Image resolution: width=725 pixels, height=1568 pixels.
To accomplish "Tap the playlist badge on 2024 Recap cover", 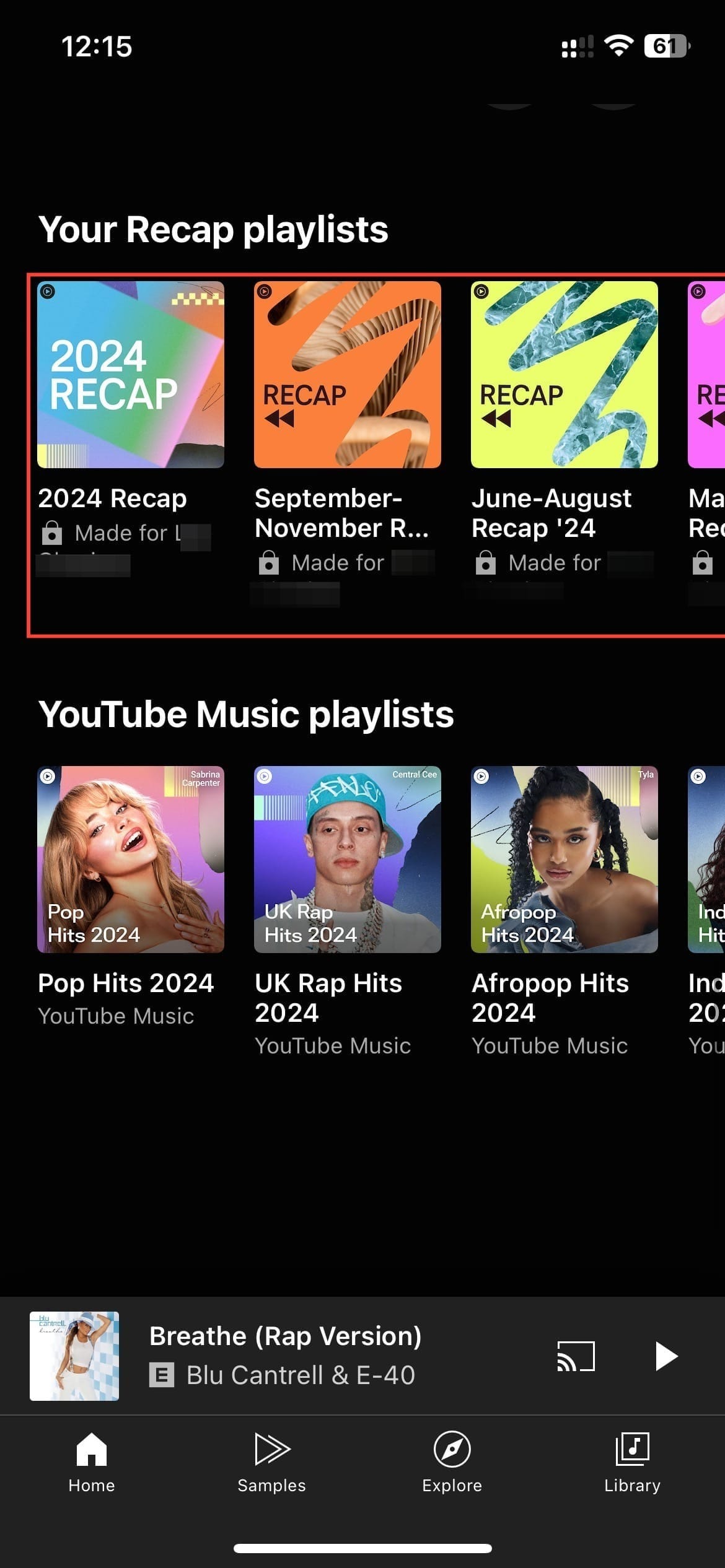I will pyautogui.click(x=48, y=291).
